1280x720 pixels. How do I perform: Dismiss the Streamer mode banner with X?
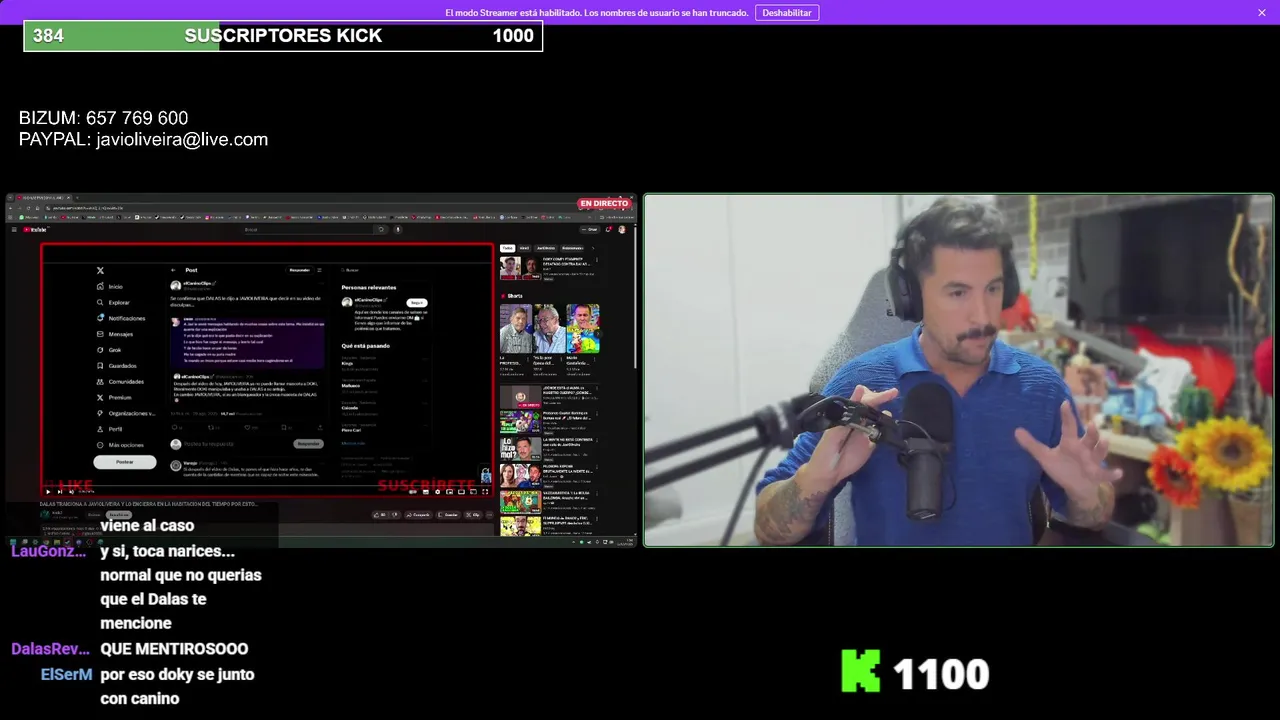(1262, 13)
